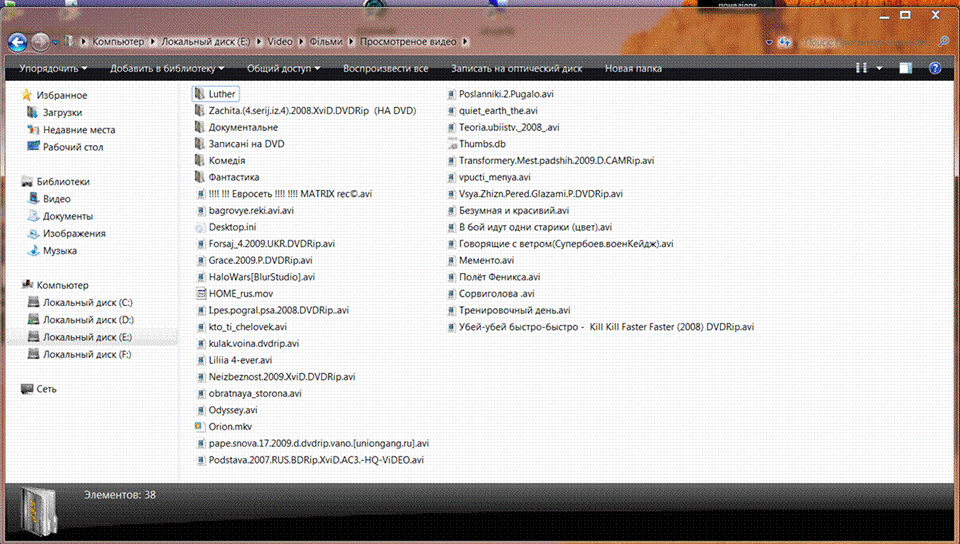This screenshot has width=960, height=544.
Task: Open the Общий доступ menu
Action: click(x=283, y=69)
